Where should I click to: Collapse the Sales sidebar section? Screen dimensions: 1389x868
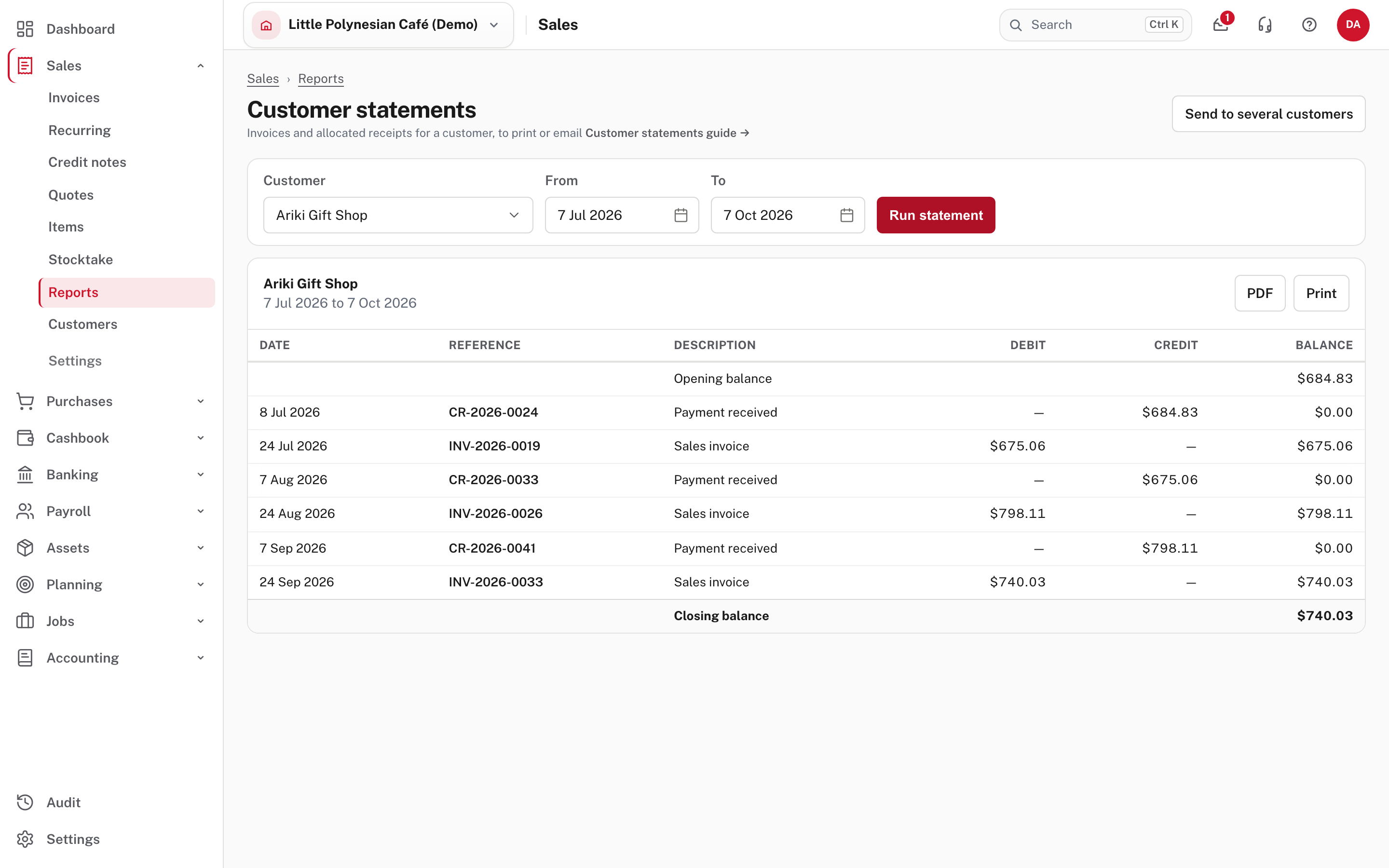200,66
